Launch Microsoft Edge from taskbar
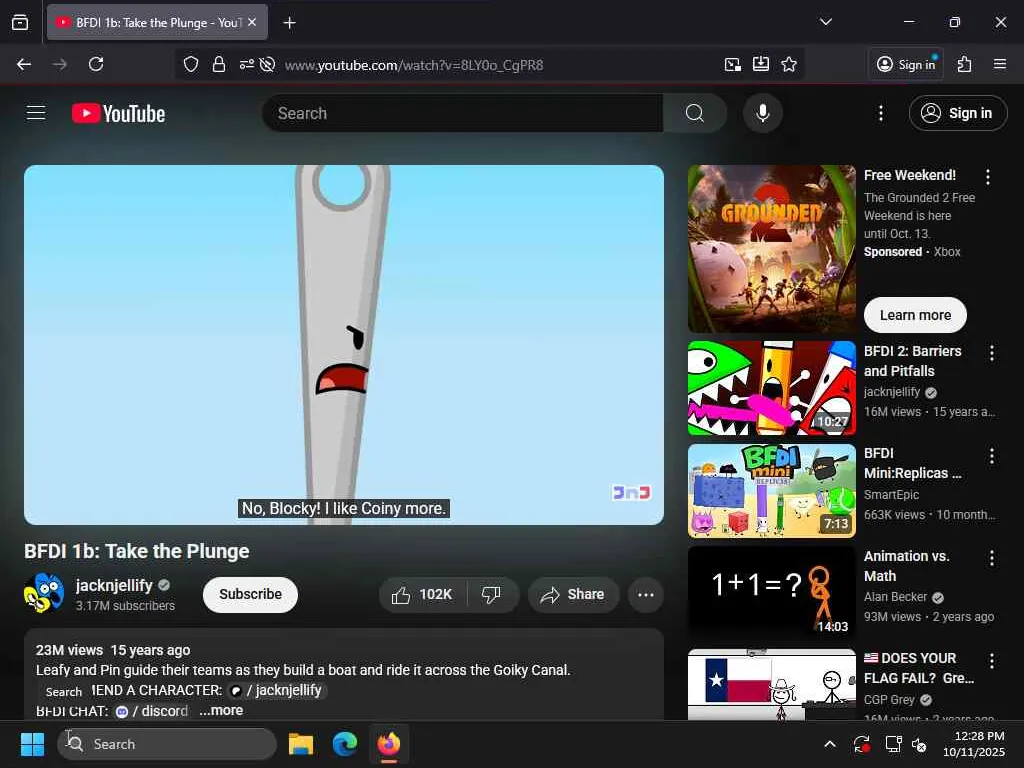 click(x=345, y=744)
